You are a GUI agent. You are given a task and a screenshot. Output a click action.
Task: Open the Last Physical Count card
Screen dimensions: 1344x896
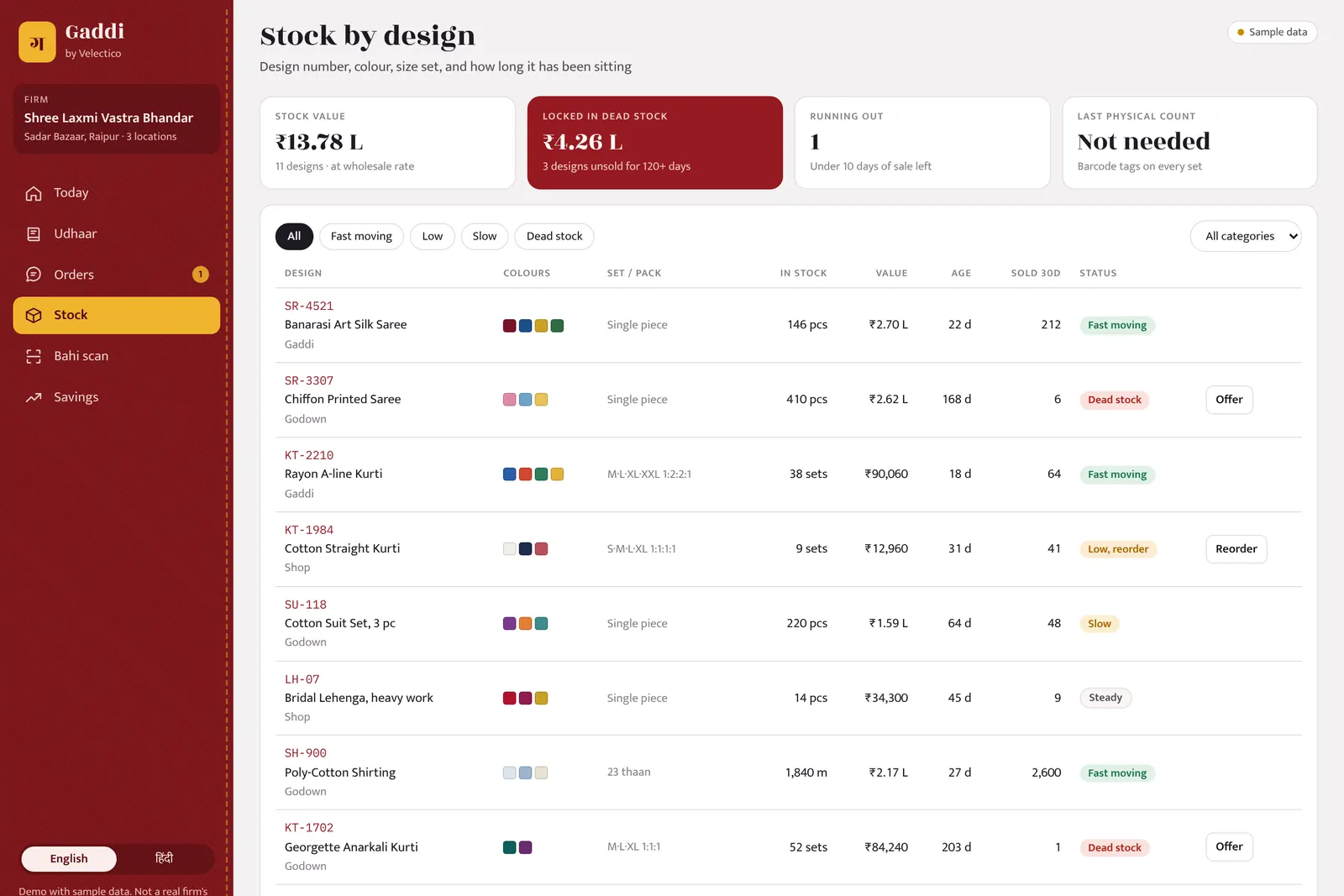point(1189,143)
